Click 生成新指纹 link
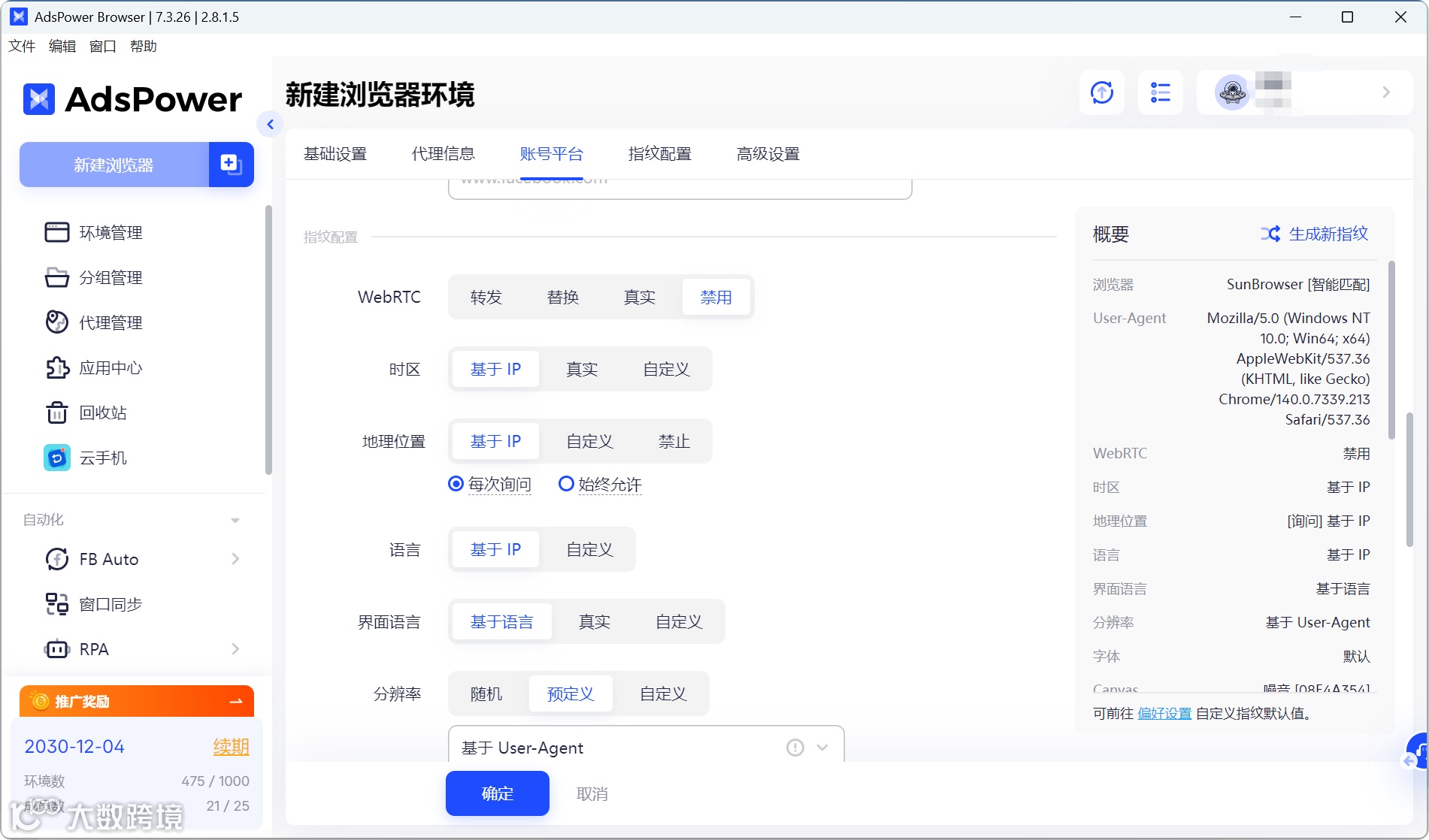 tap(1329, 234)
